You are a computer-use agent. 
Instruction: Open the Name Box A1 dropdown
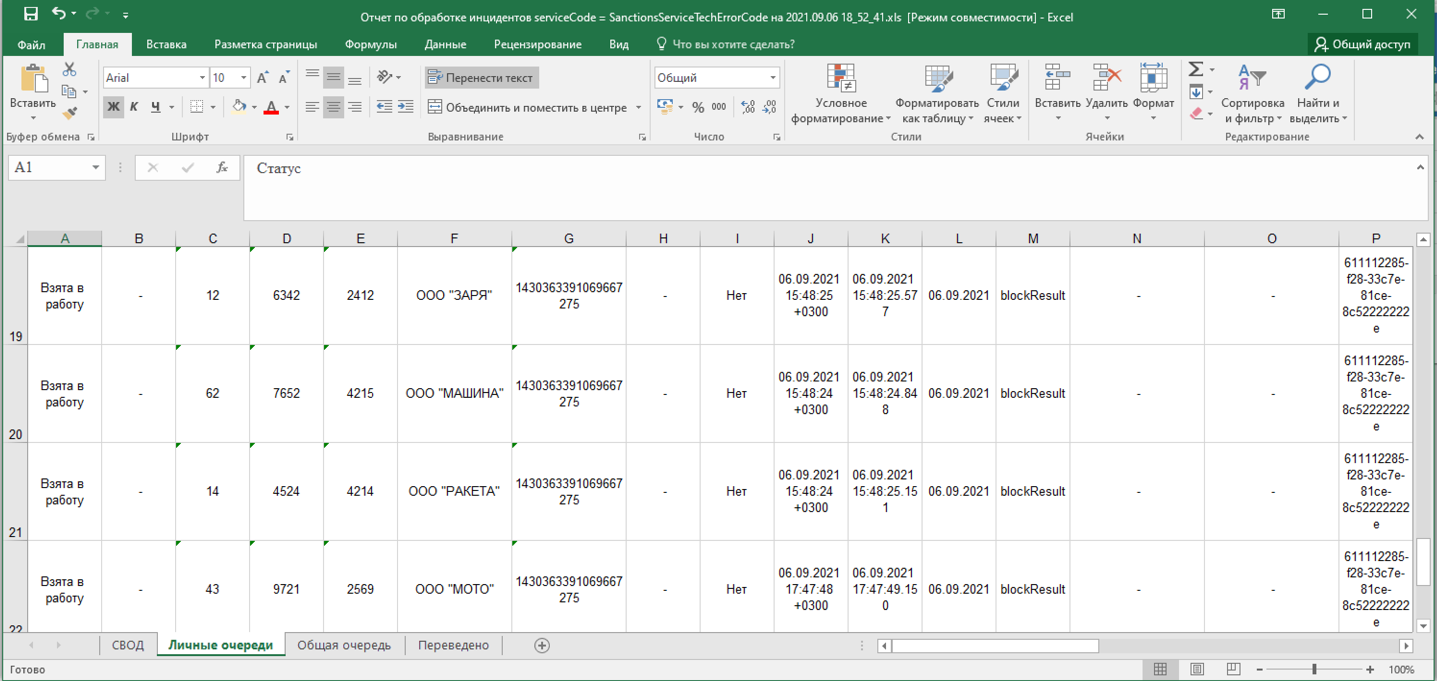(96, 168)
